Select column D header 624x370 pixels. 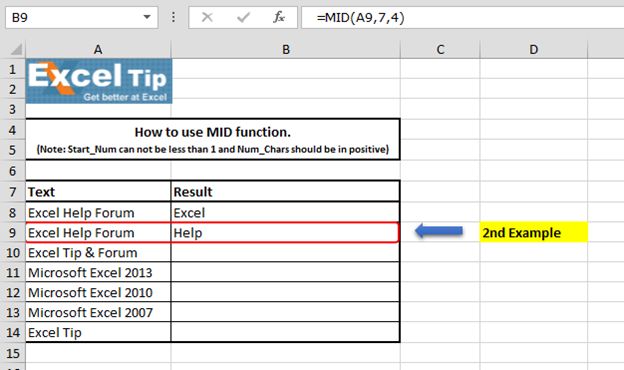pos(534,49)
